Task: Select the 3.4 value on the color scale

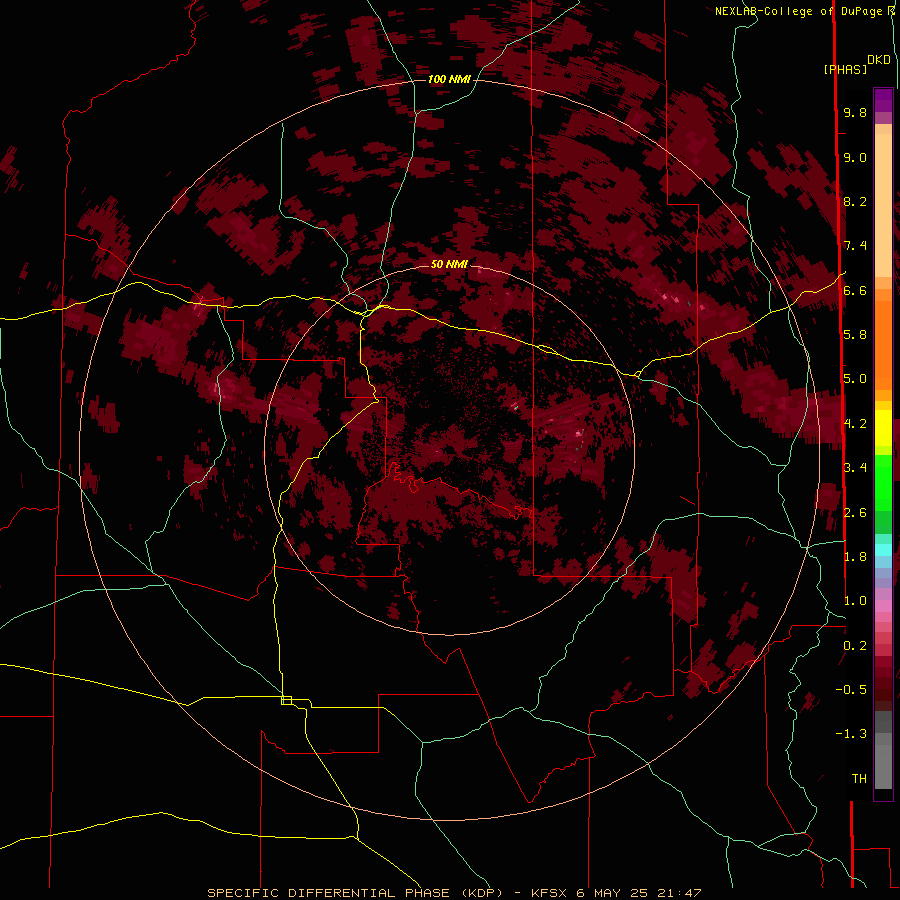Action: 855,468
